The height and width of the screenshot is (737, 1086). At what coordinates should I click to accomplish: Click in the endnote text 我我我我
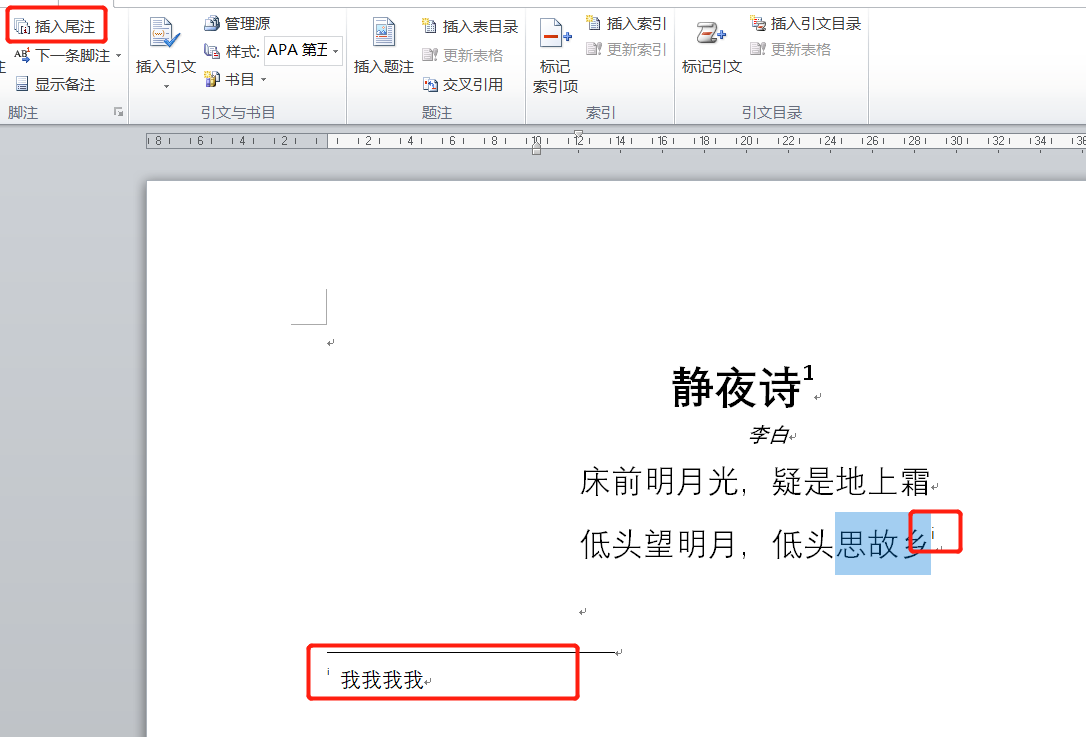(x=382, y=681)
